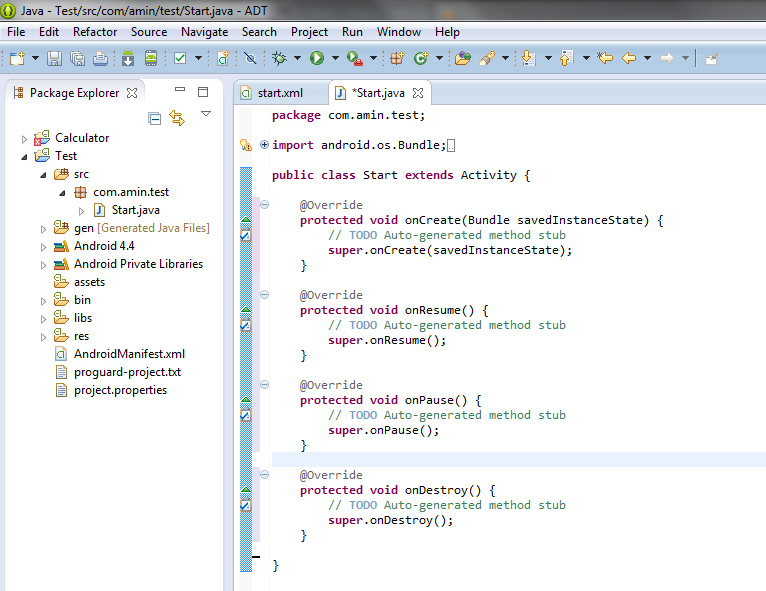The height and width of the screenshot is (591, 766).
Task: Open the Navigate menu
Action: tap(204, 32)
